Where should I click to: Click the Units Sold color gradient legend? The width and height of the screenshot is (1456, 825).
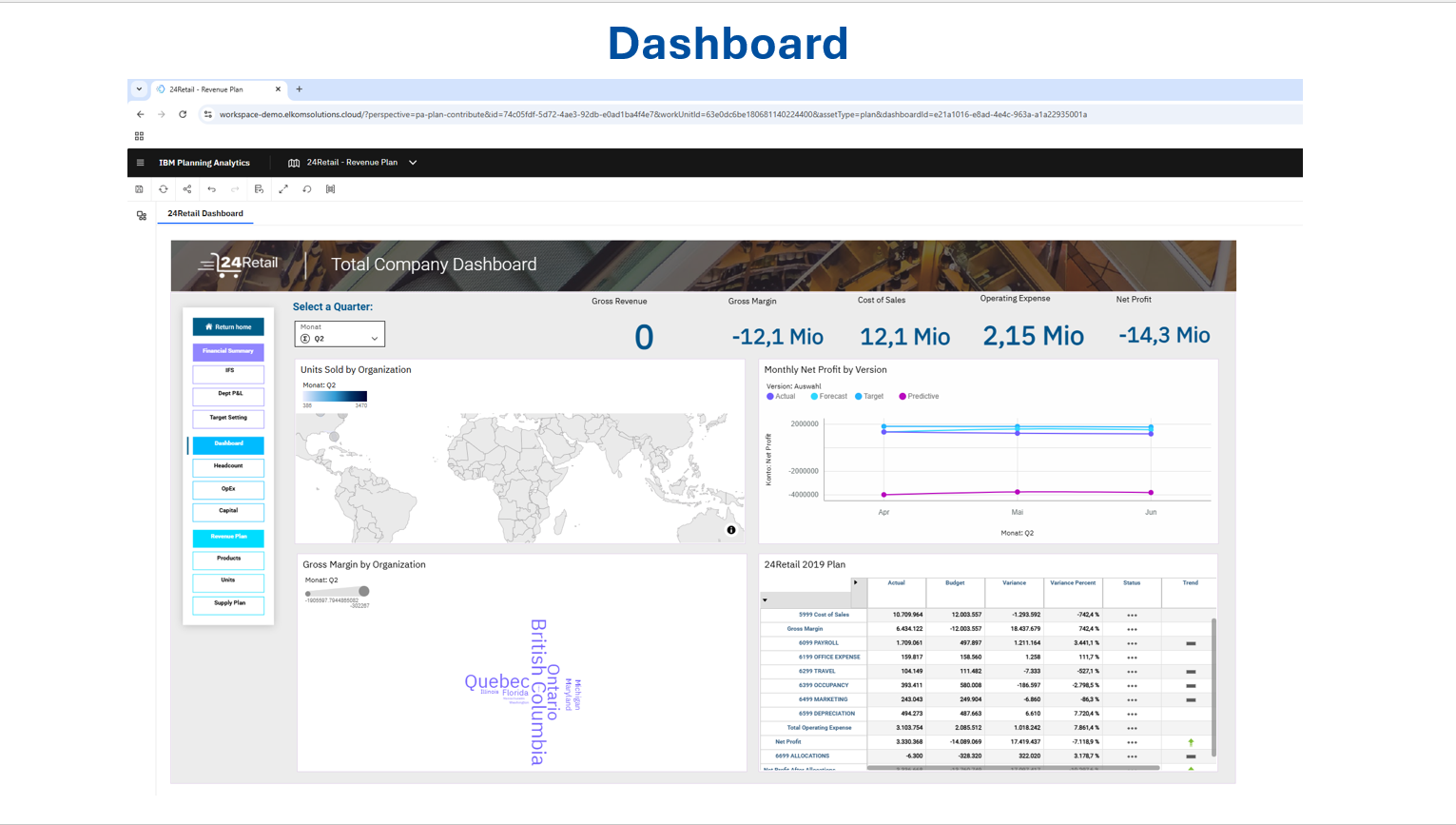tap(335, 396)
